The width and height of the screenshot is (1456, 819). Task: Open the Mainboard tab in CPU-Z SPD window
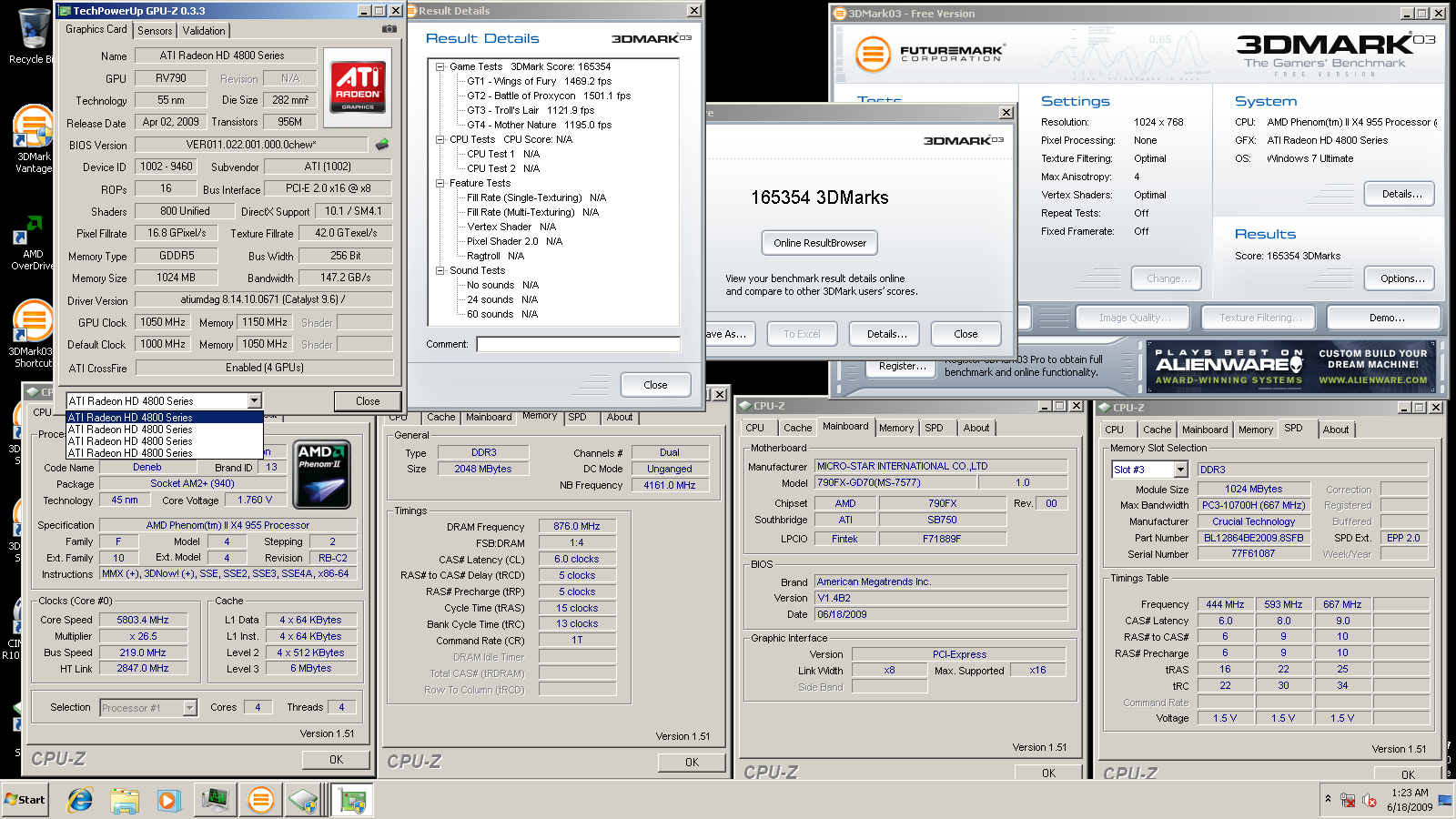[1205, 430]
